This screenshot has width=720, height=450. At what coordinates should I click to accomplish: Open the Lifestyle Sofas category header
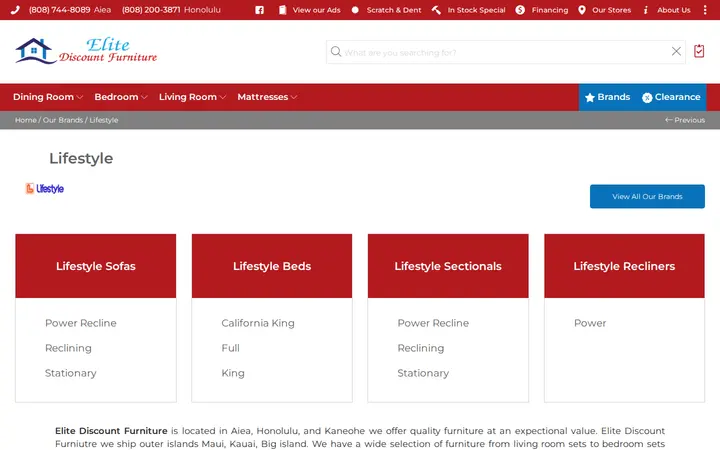coord(96,266)
